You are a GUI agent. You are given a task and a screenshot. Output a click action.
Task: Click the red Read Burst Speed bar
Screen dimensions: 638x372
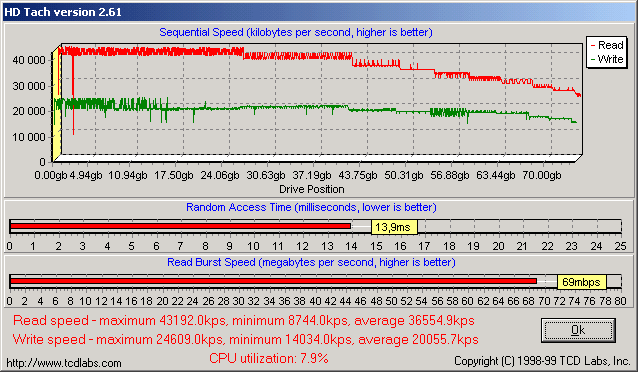pyautogui.click(x=273, y=281)
